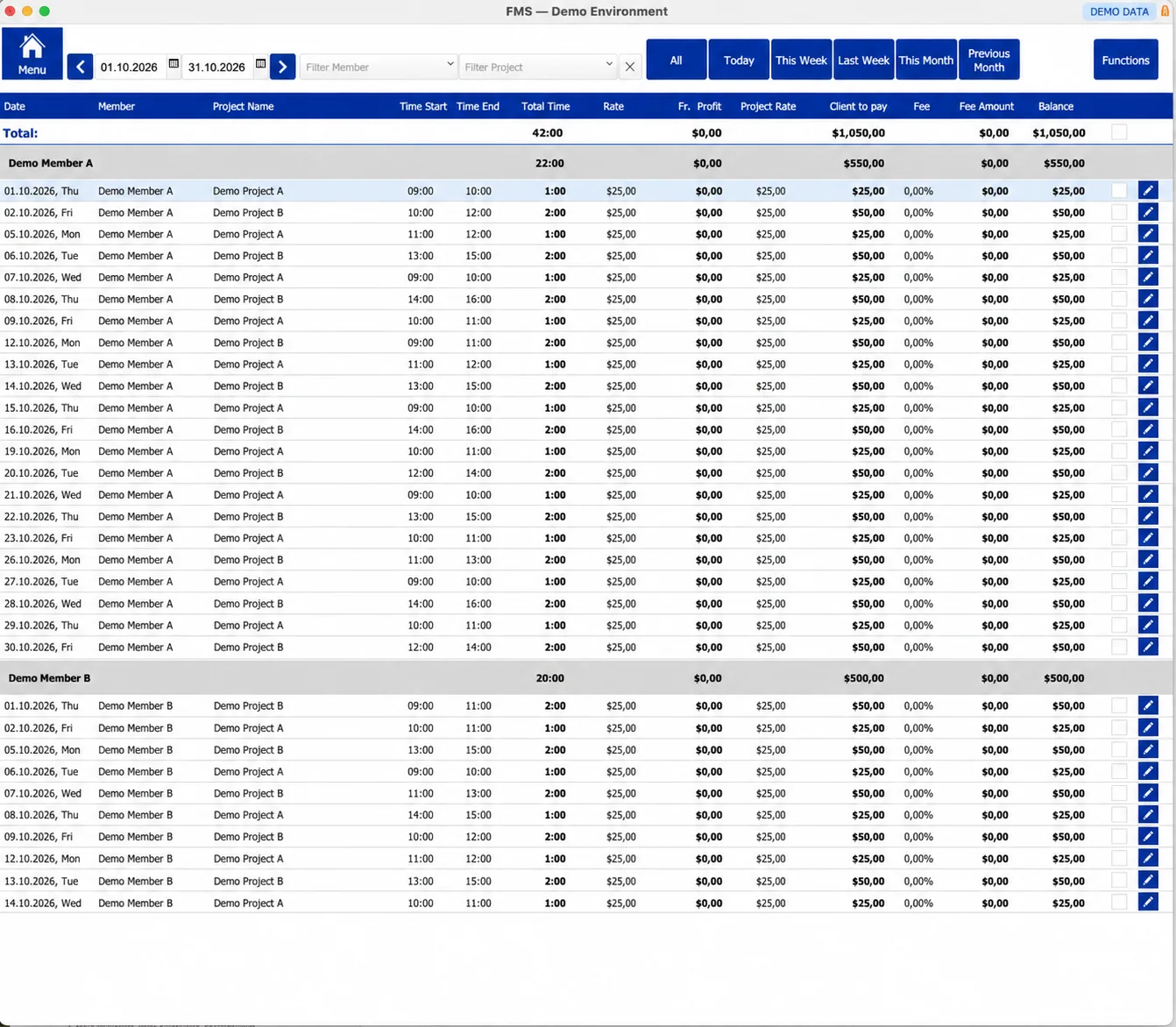Image resolution: width=1176 pixels, height=1027 pixels.
Task: Filter entries to Last Week
Action: click(x=864, y=60)
